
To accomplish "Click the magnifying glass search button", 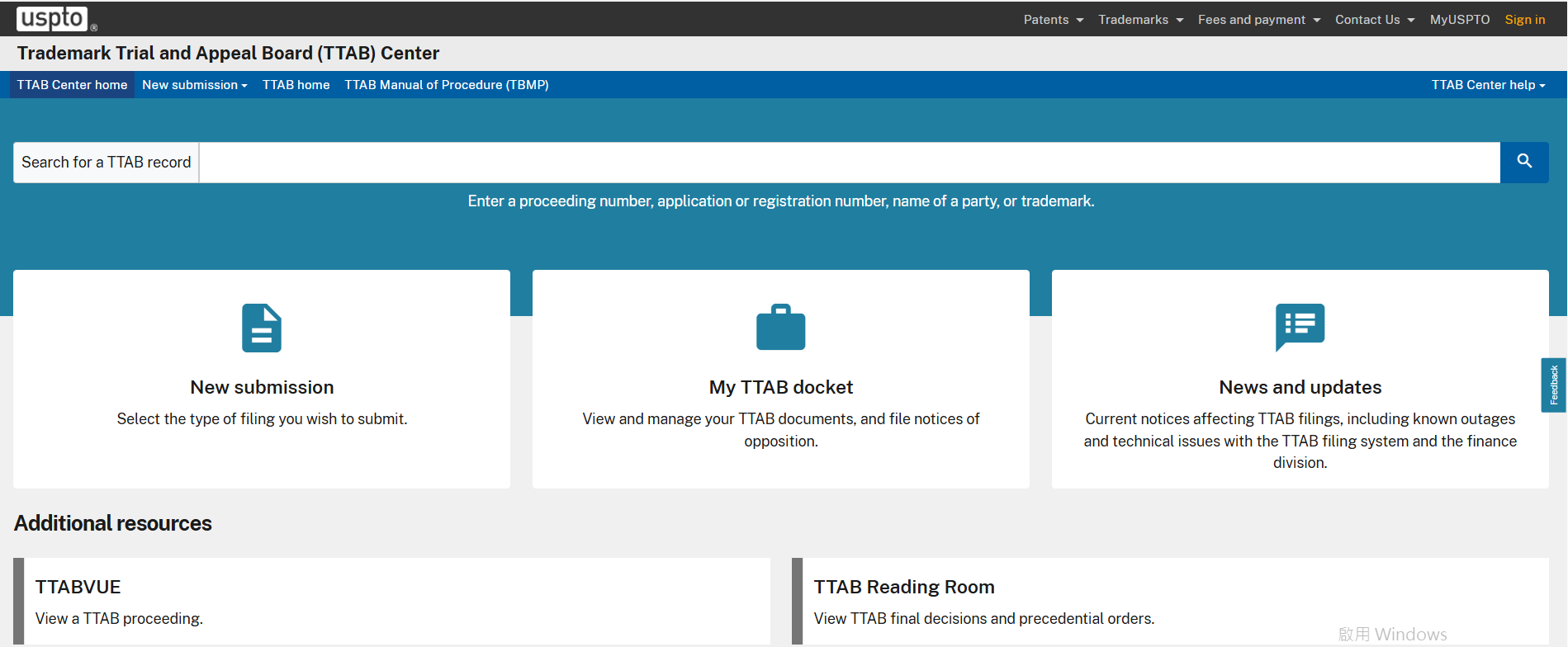I will 1524,162.
